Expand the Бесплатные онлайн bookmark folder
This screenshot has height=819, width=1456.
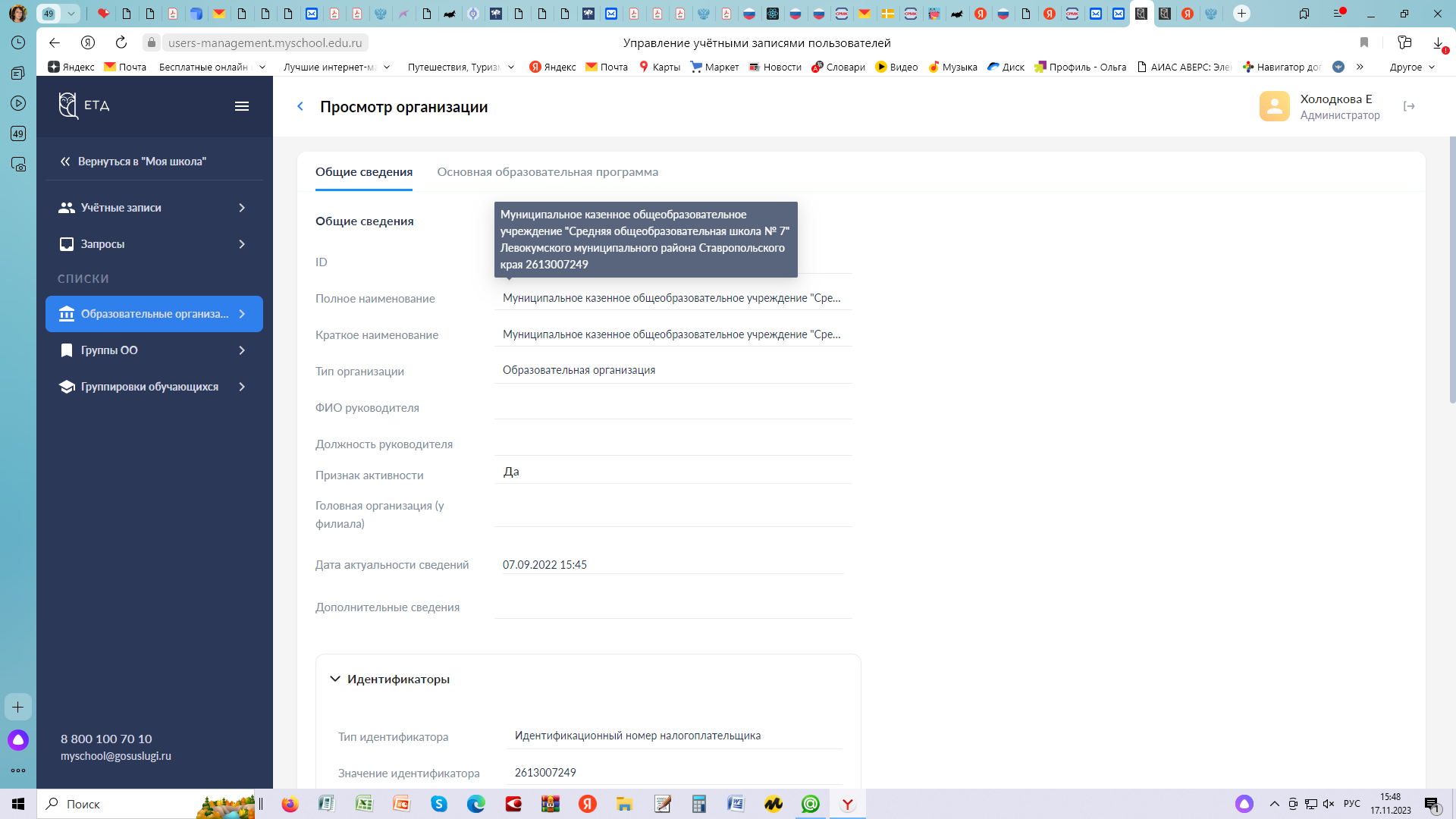pos(212,67)
